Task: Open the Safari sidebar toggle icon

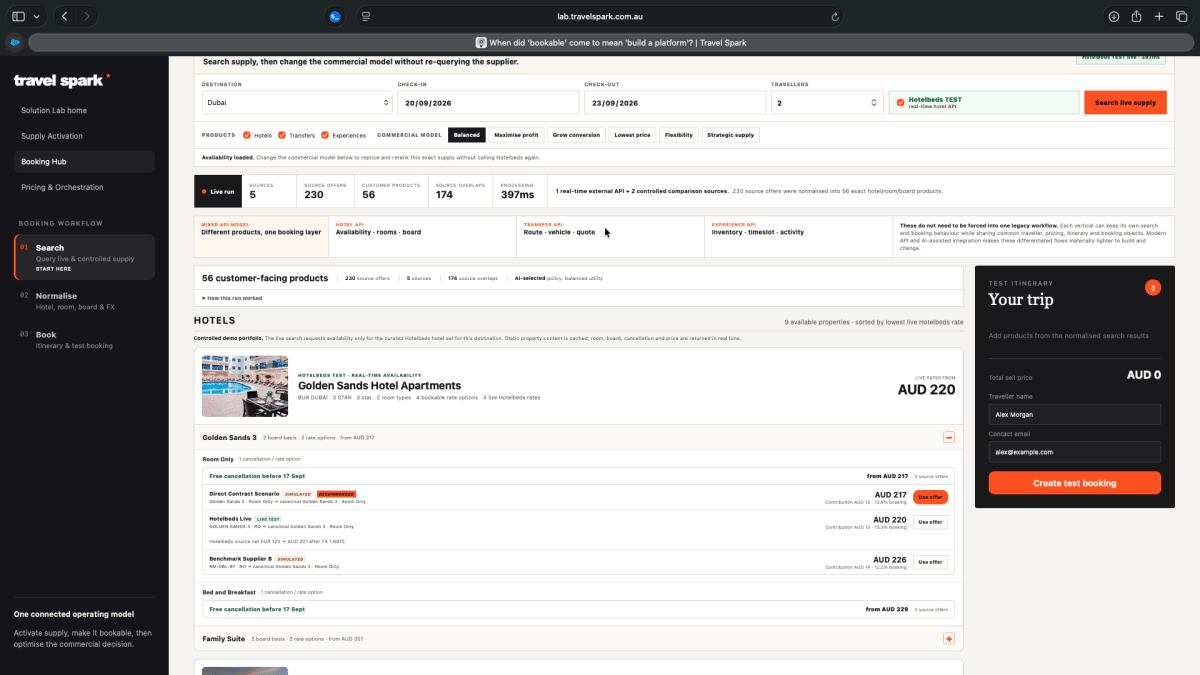Action: 19,16
